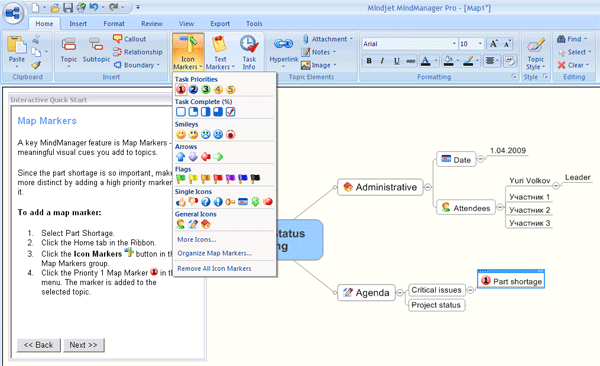Insert a Relationship
The width and height of the screenshot is (600, 366).
point(138,52)
